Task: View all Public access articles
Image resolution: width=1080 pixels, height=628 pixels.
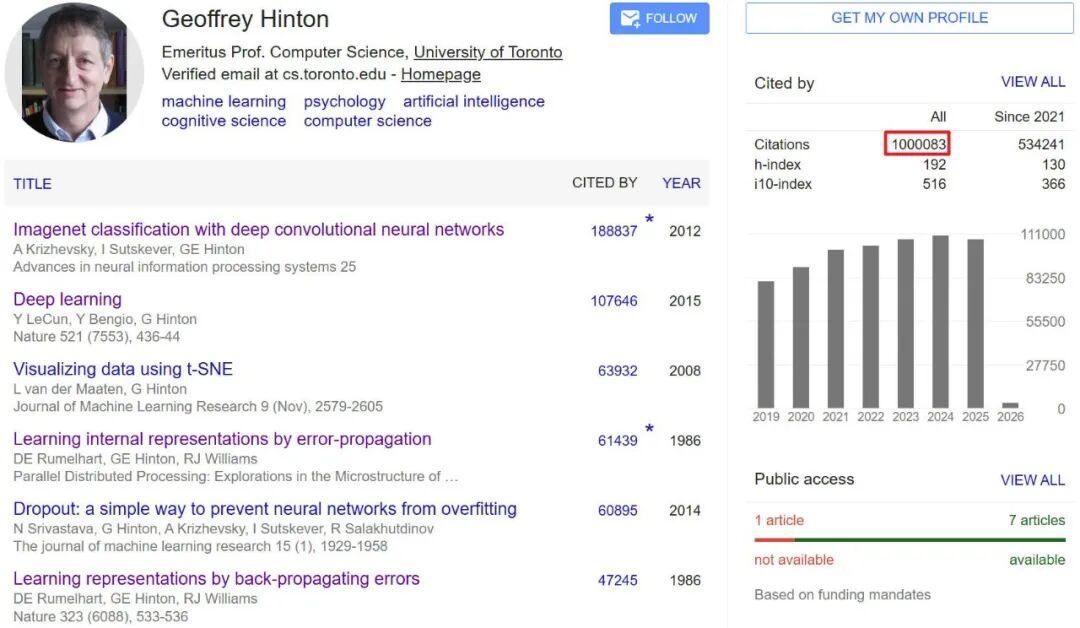Action: (1032, 480)
